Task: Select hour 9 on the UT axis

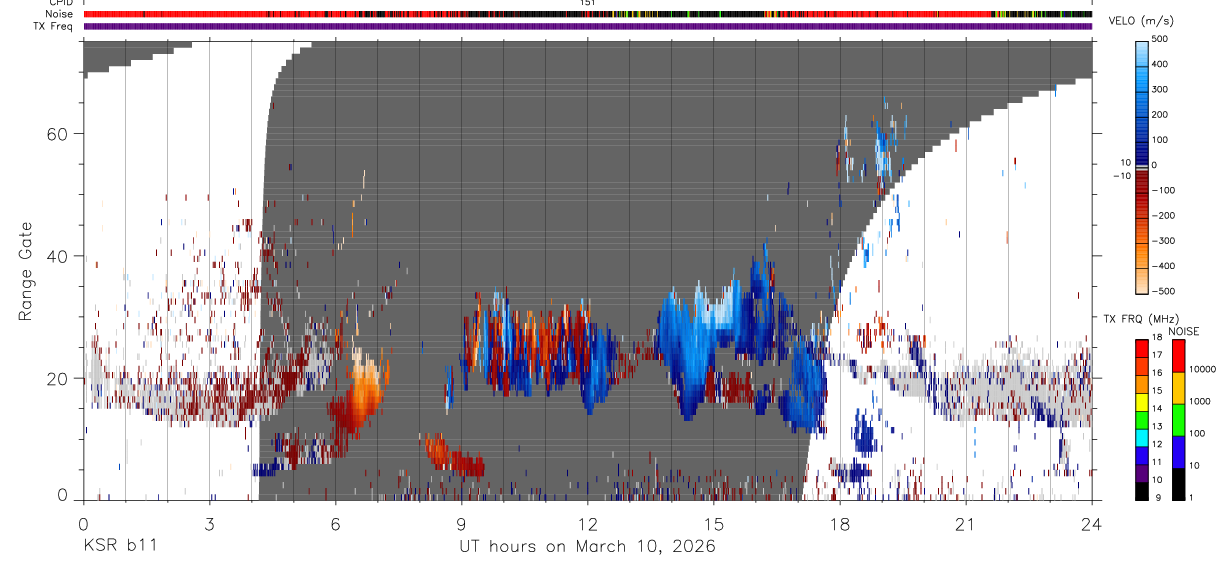Action: (x=461, y=523)
